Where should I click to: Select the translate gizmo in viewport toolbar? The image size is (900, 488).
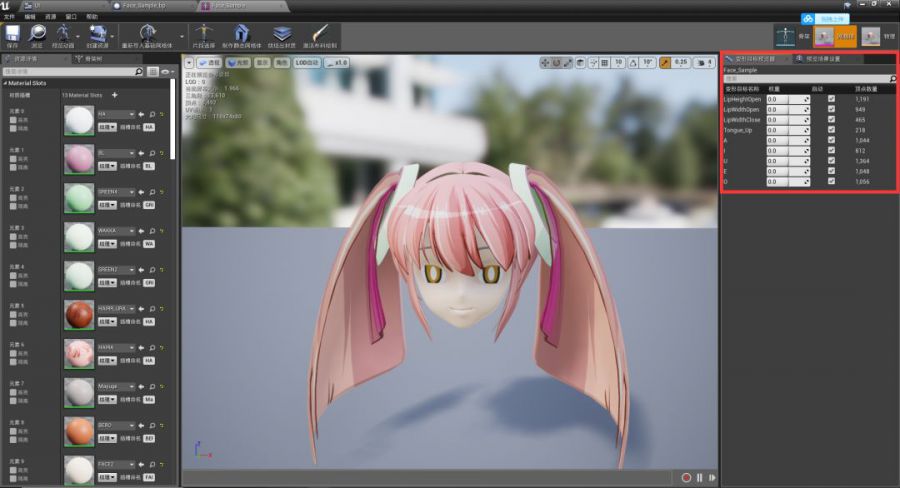pos(545,63)
